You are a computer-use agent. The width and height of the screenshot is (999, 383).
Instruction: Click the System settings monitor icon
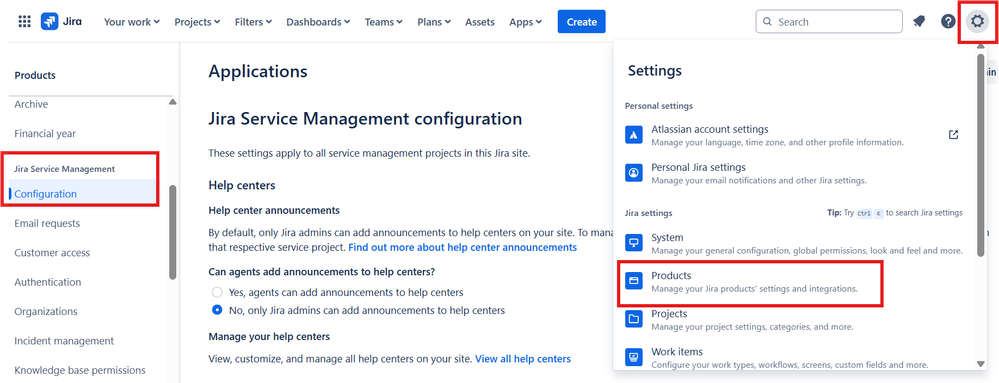(634, 243)
